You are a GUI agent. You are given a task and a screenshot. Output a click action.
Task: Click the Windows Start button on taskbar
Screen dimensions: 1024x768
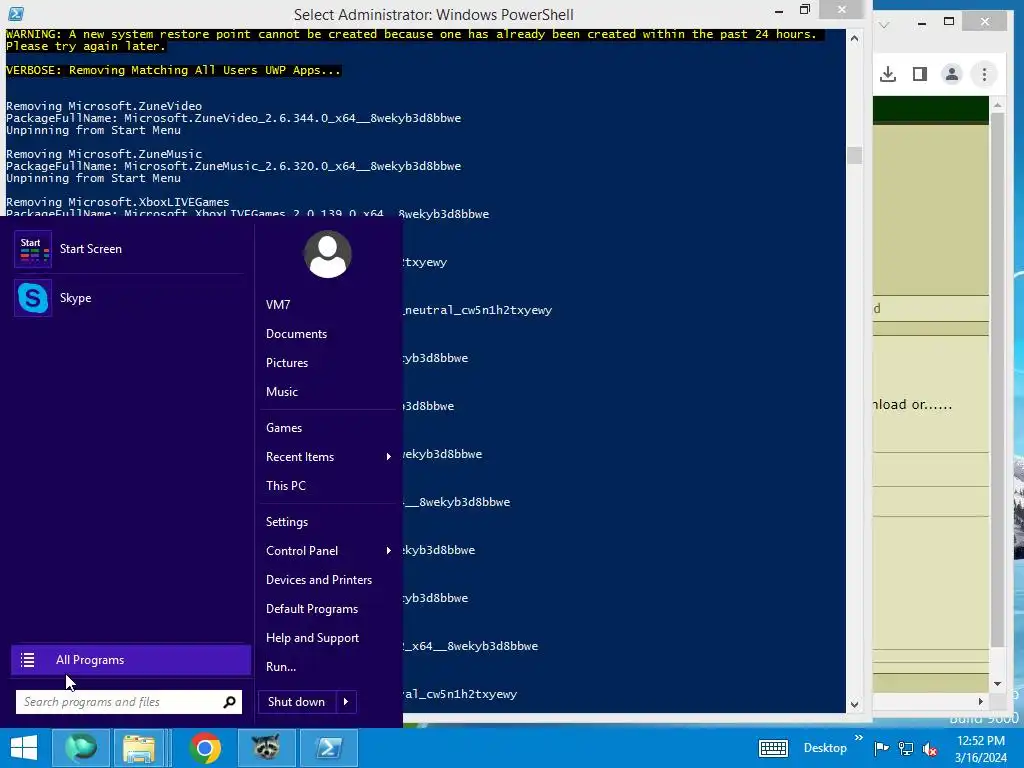[24, 748]
